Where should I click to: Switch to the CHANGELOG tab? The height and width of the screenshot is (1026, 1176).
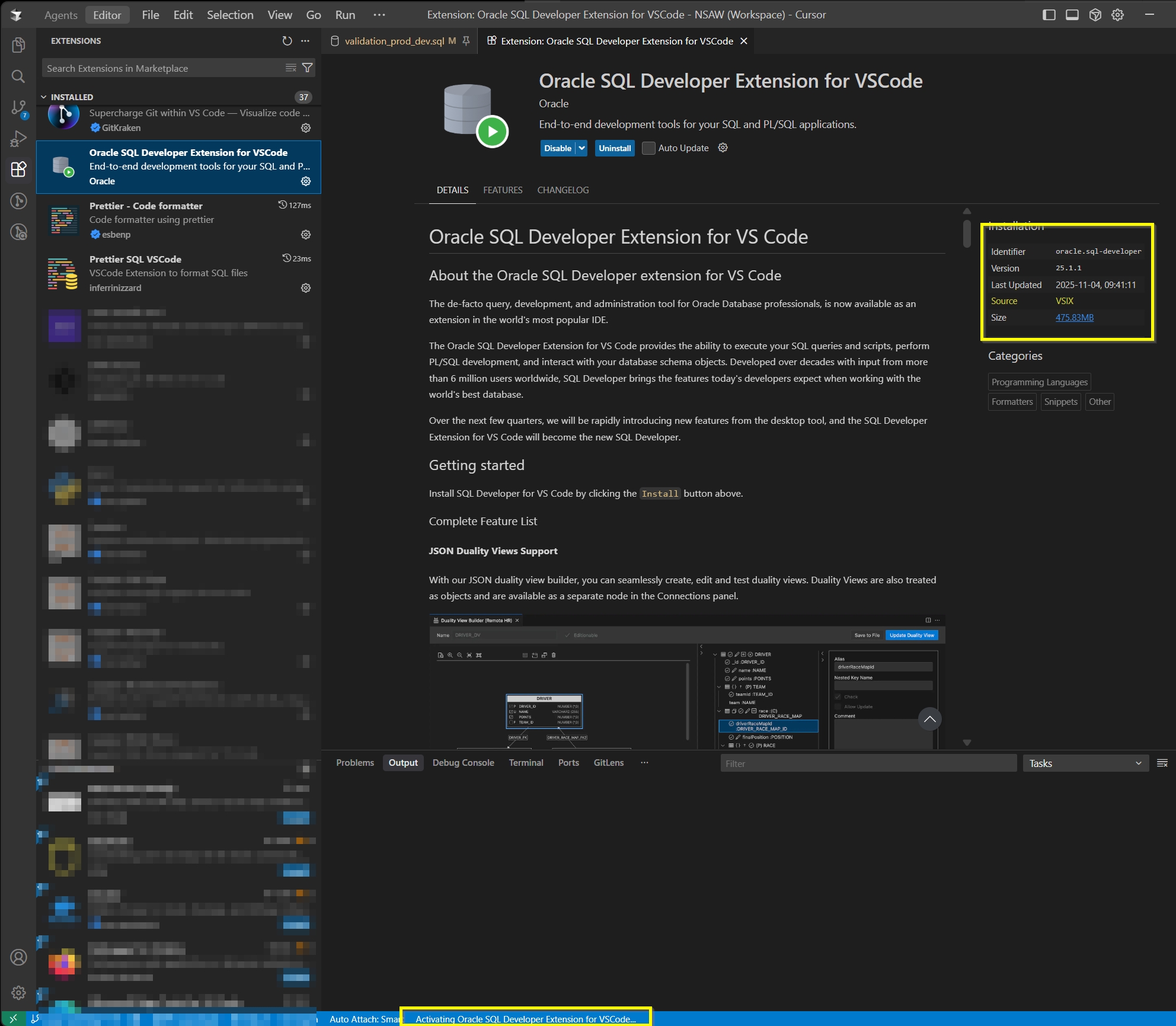563,190
